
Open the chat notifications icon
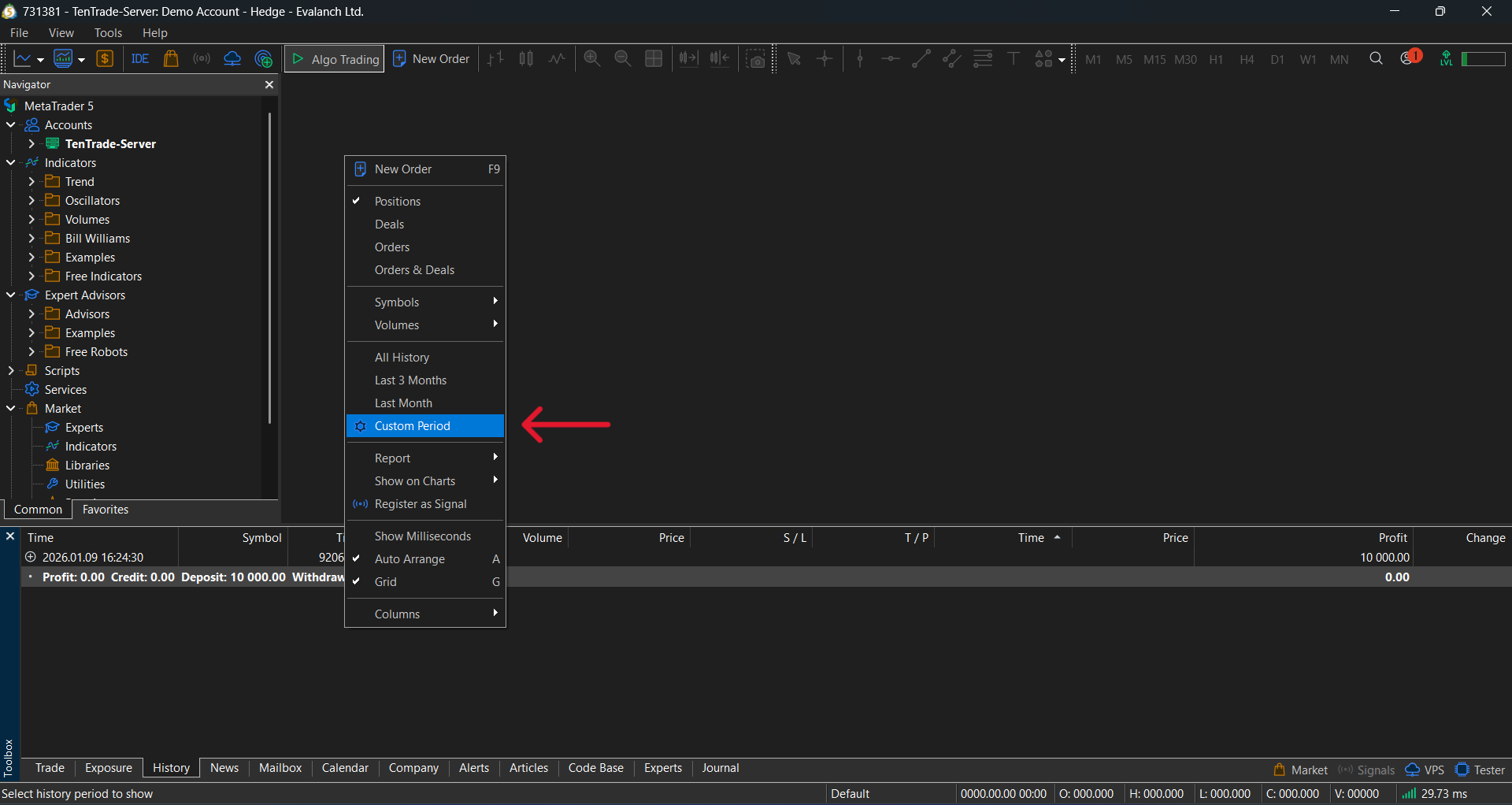pos(1410,57)
